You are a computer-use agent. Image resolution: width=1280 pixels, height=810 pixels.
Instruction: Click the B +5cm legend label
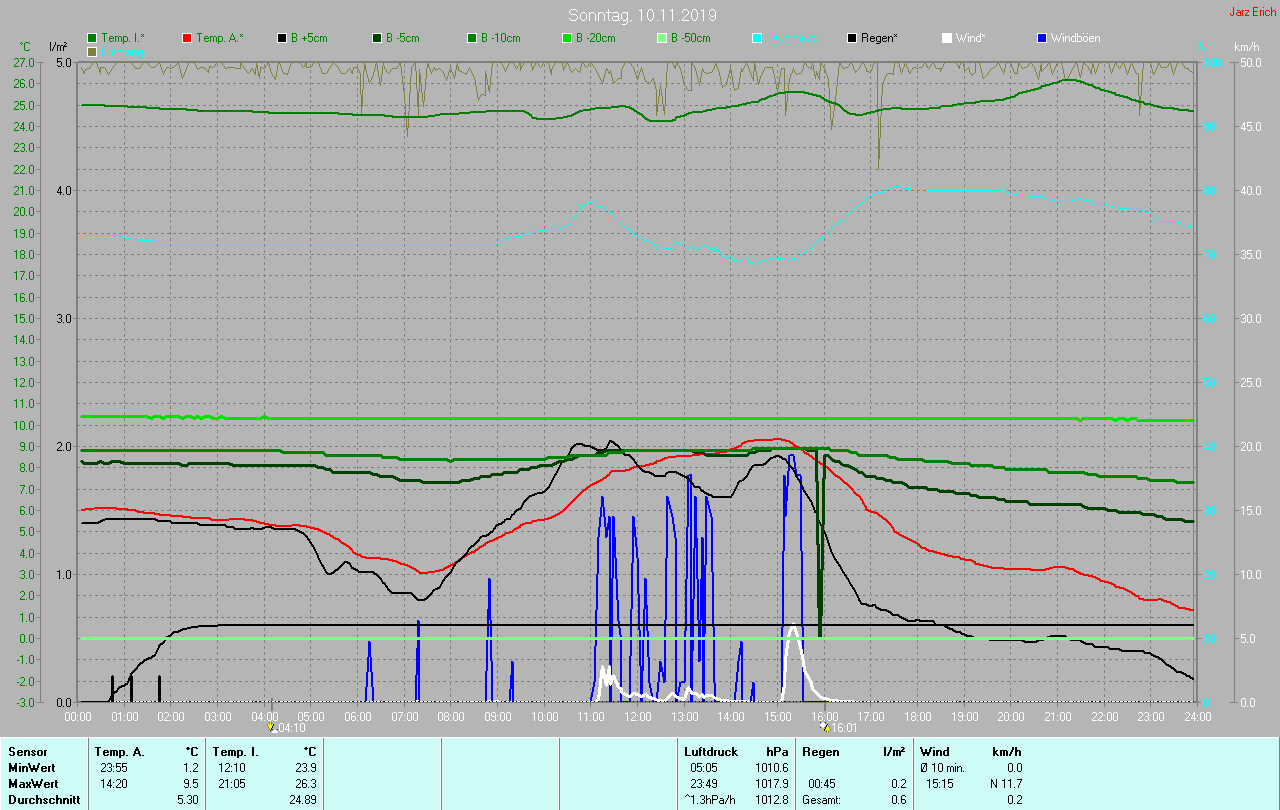click(309, 38)
